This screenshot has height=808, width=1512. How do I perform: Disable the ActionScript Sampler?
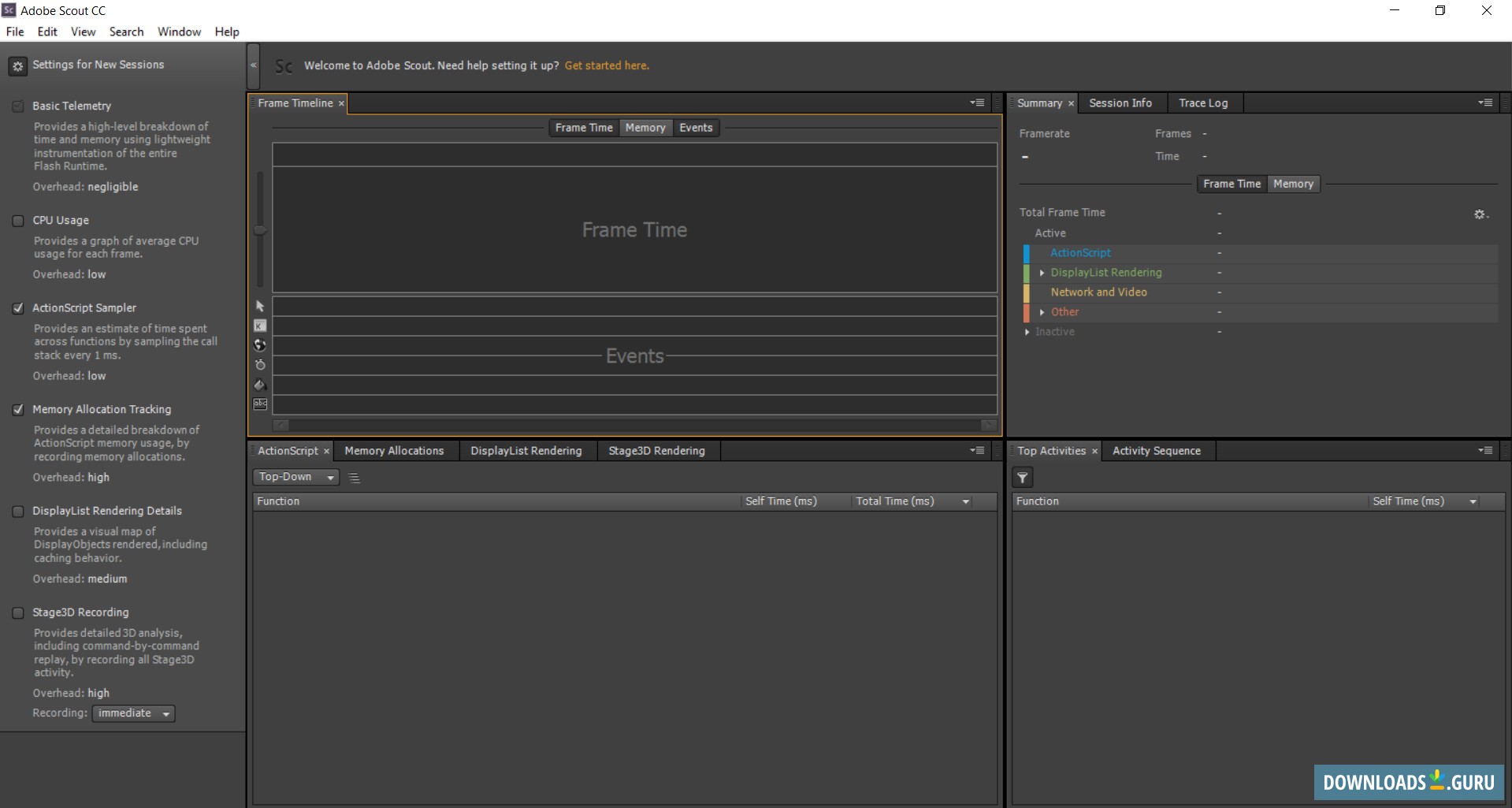coord(18,307)
